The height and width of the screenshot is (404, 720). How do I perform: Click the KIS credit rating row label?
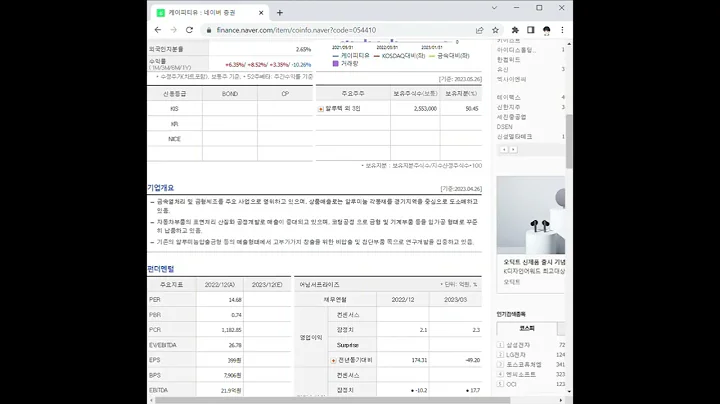point(174,109)
